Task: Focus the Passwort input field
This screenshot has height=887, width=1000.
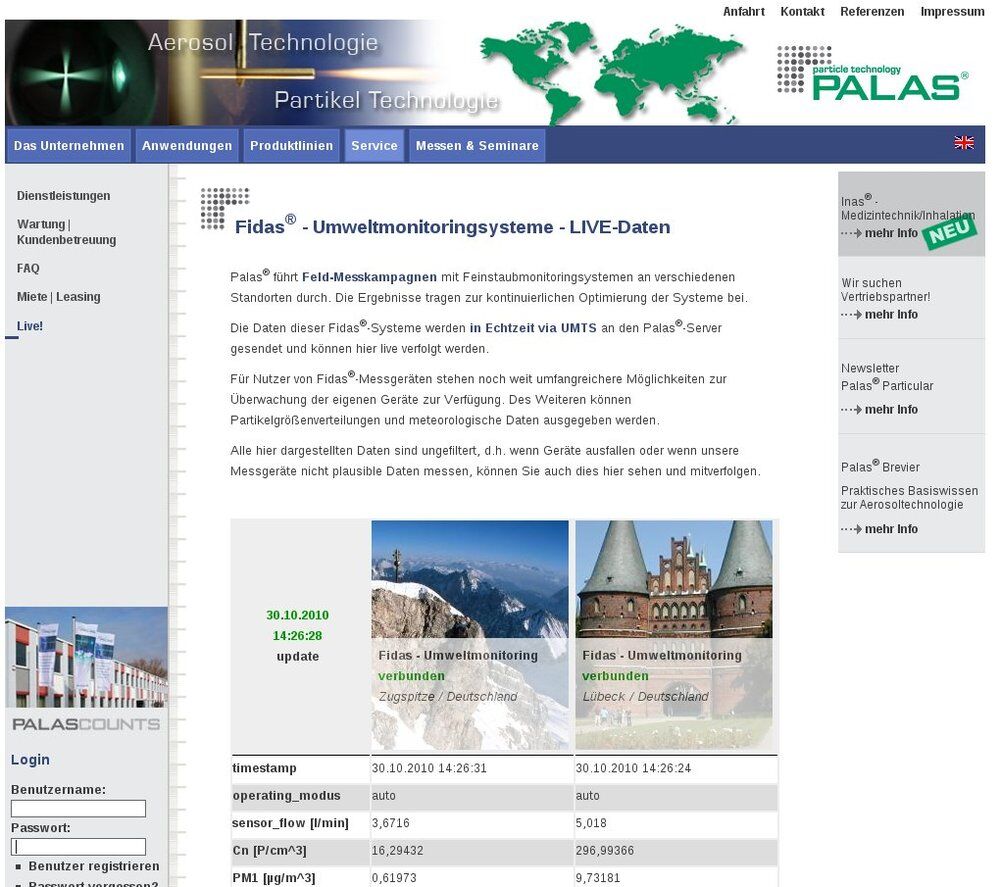Action: [x=78, y=847]
